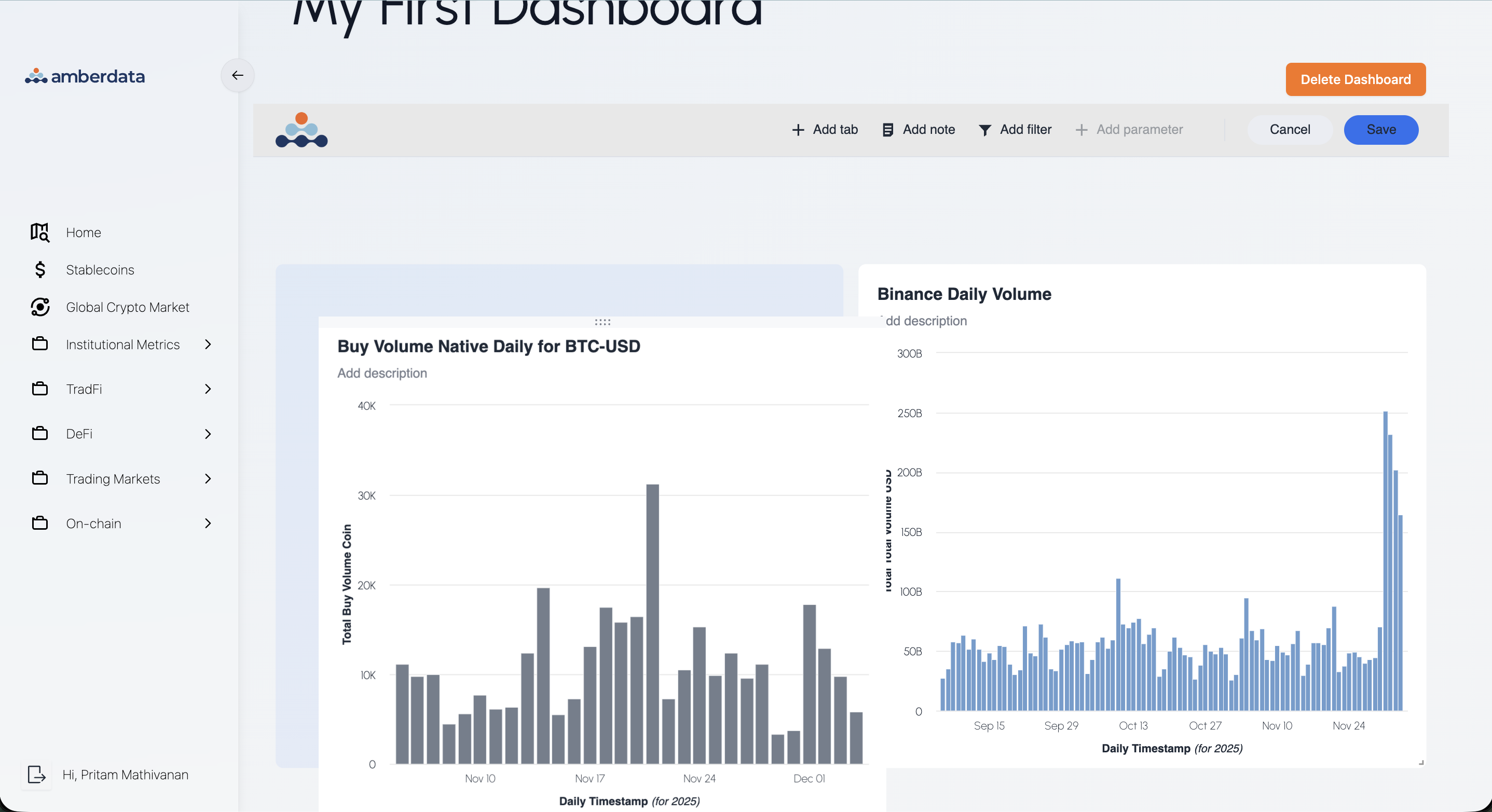1492x812 pixels.
Task: Click the Global Crypto Market icon
Action: pyautogui.click(x=39, y=307)
